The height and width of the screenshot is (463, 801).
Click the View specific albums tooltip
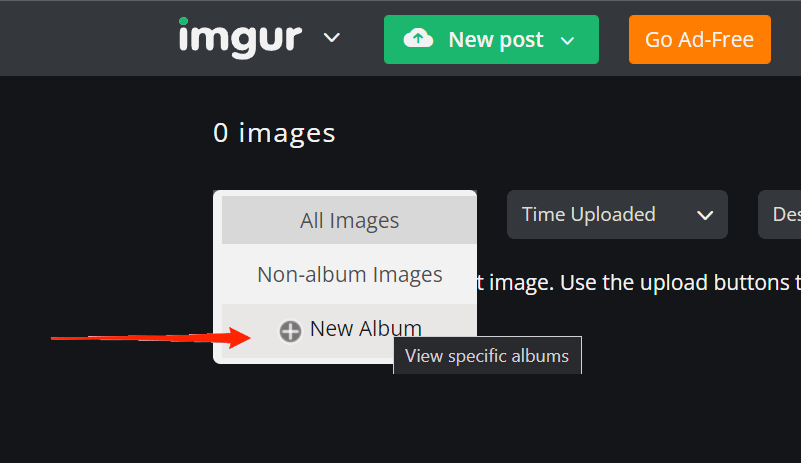[487, 356]
